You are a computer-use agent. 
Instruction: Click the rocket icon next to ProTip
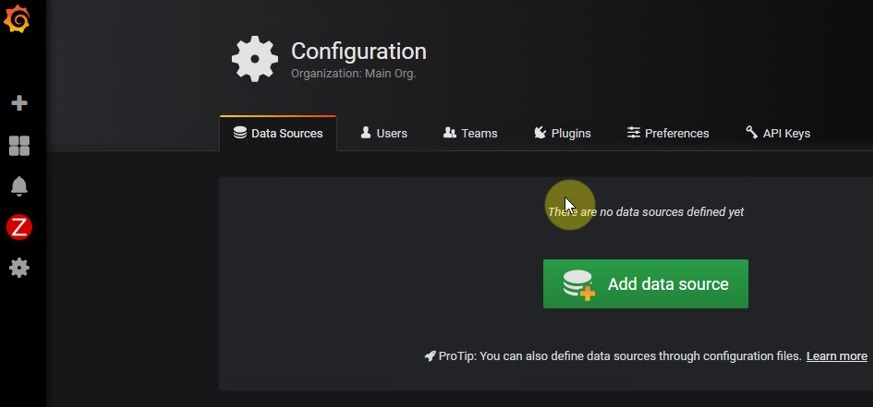[430, 356]
